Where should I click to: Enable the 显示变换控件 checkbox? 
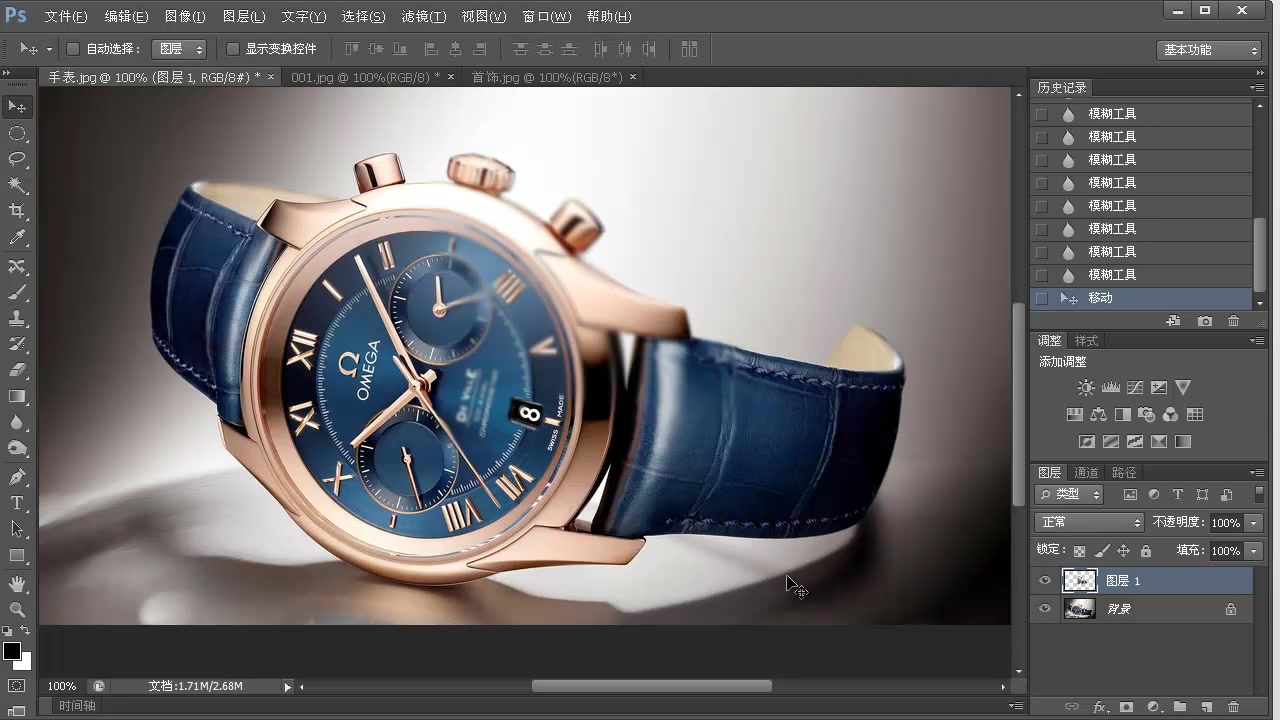(233, 49)
